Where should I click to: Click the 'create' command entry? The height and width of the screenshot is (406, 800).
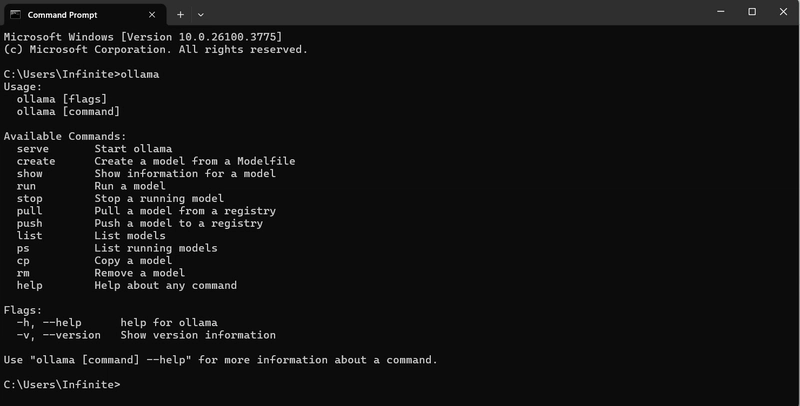click(36, 161)
